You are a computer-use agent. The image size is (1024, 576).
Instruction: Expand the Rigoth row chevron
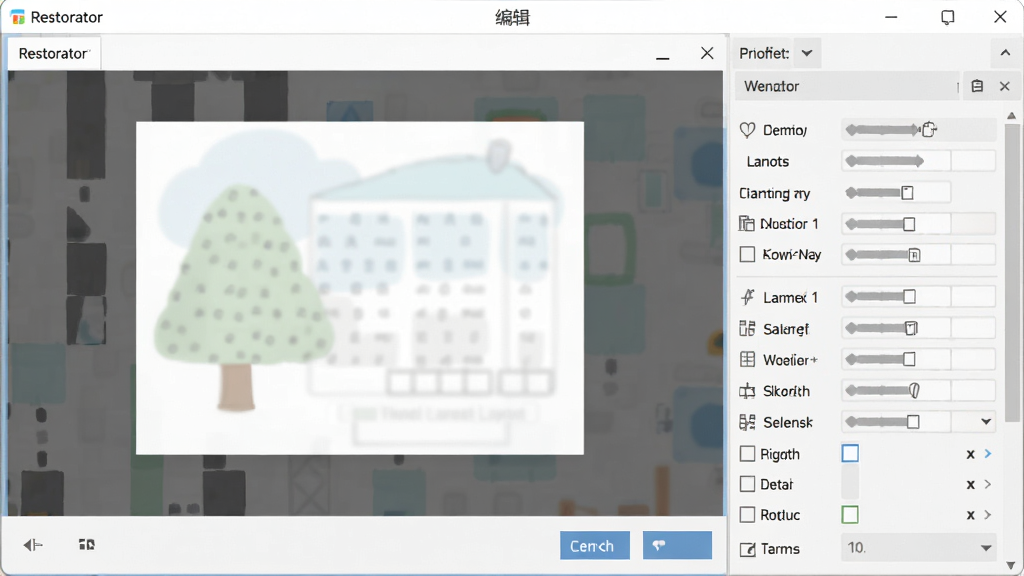click(988, 453)
